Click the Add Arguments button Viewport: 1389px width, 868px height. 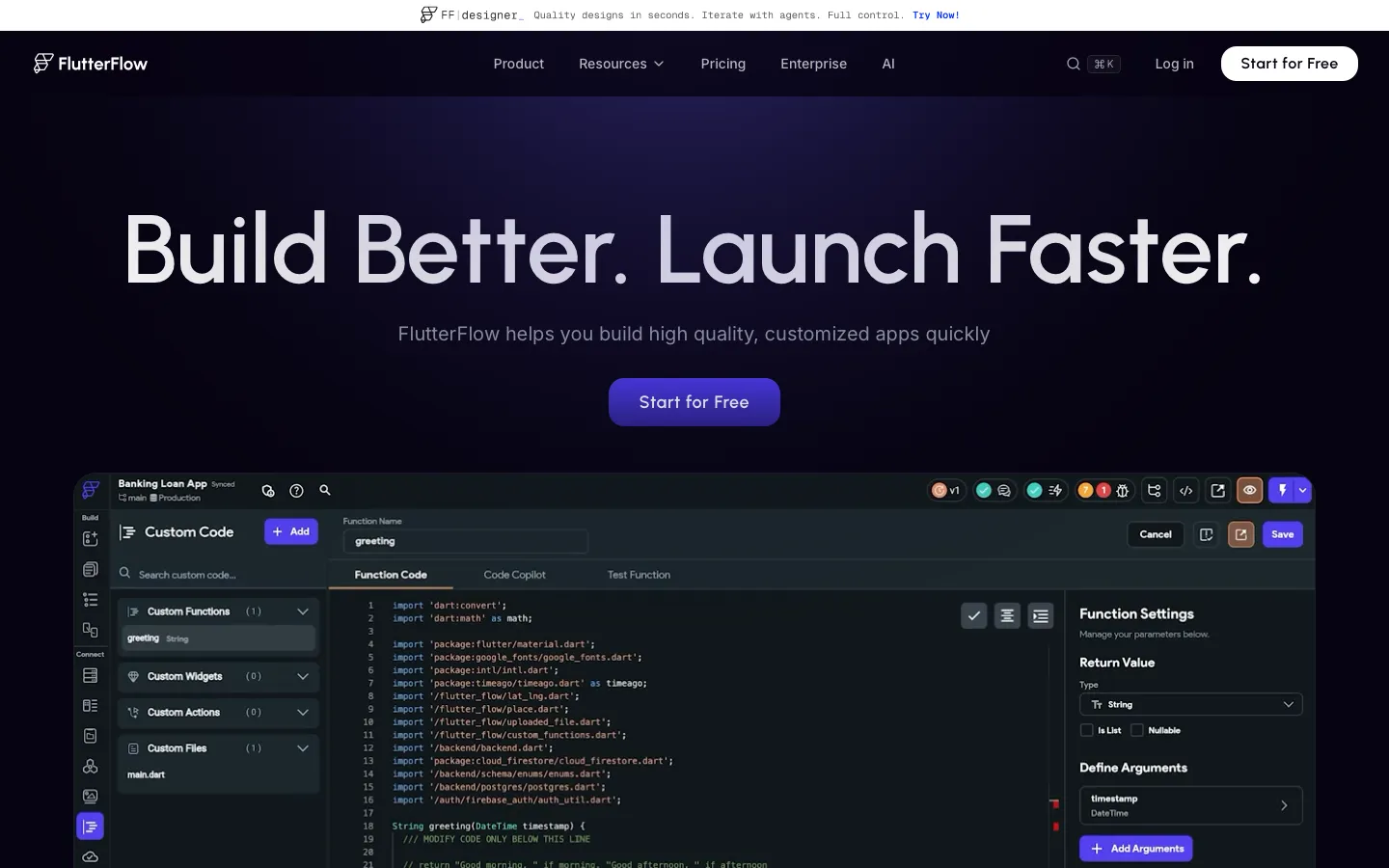click(1136, 849)
